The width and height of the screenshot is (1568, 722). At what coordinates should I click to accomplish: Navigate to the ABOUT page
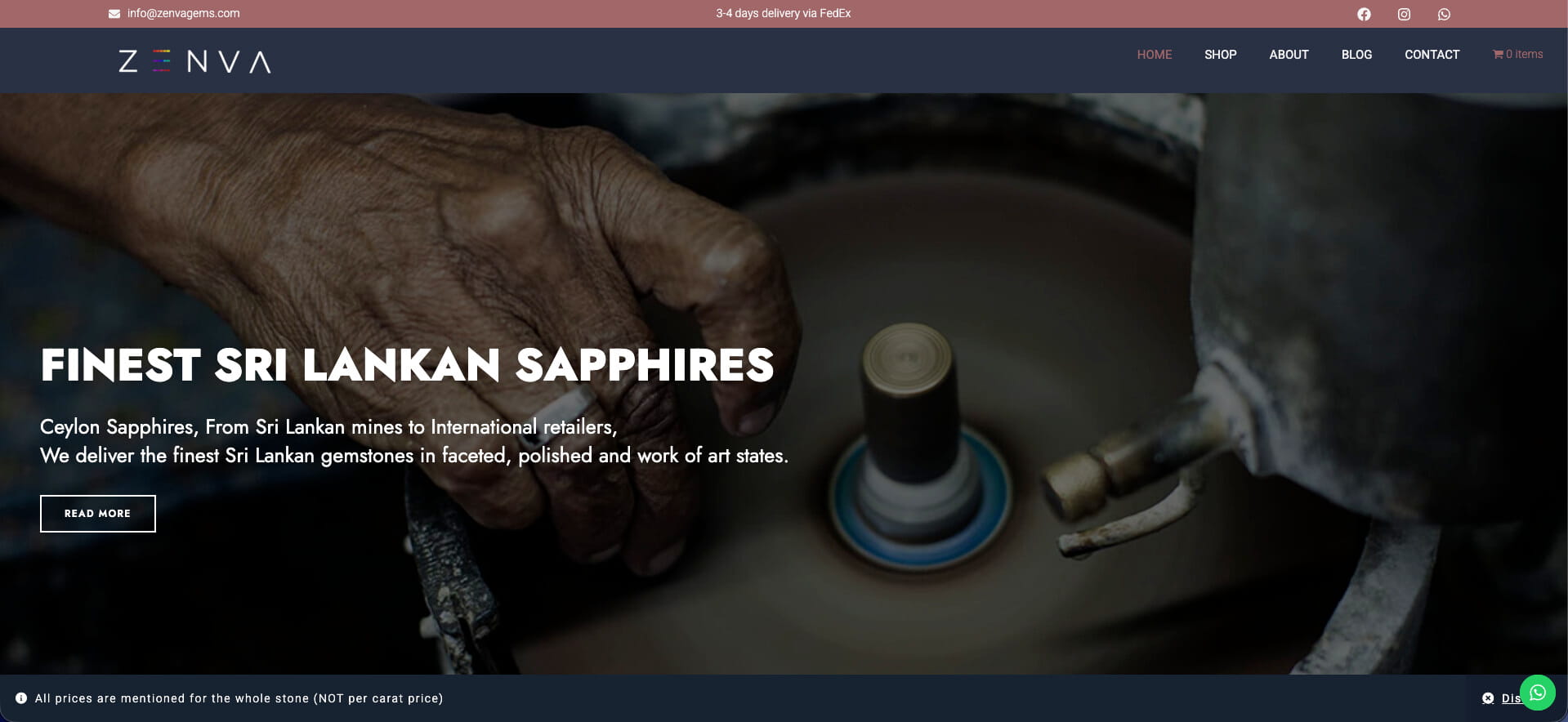pos(1289,55)
